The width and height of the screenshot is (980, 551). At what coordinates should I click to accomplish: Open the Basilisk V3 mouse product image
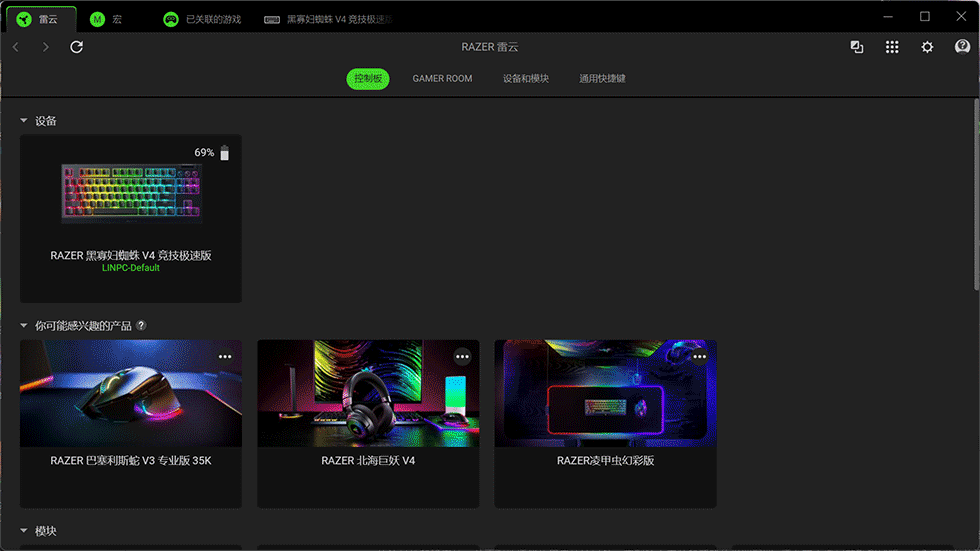(x=131, y=394)
